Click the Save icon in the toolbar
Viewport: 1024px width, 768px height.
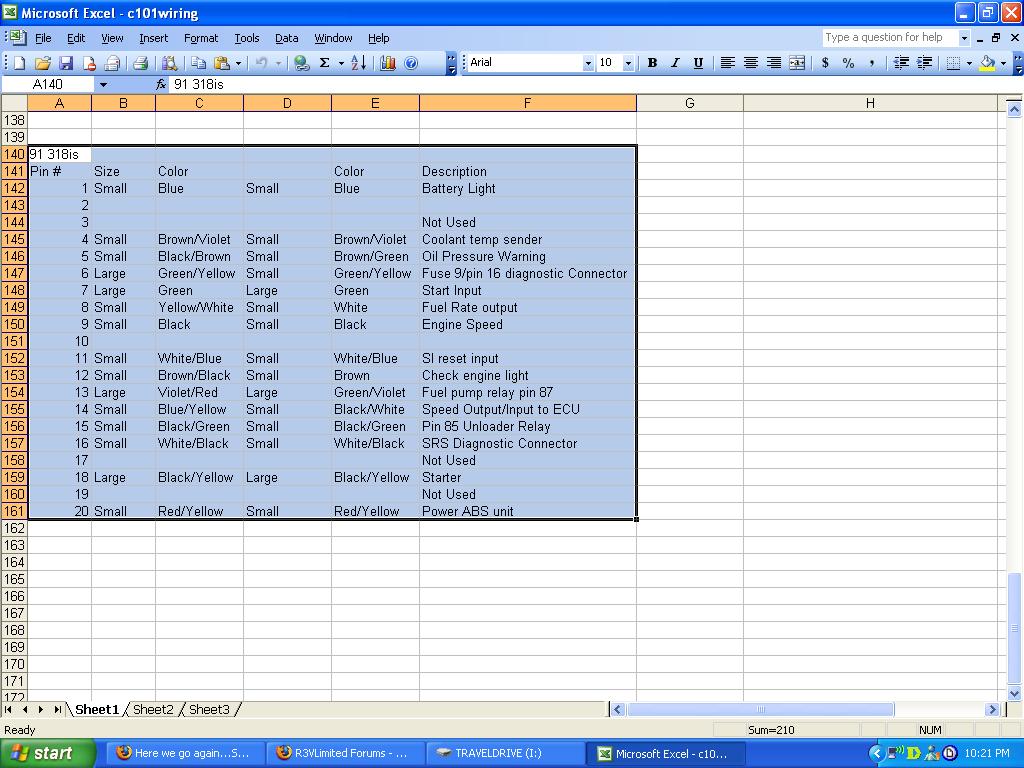tap(65, 62)
